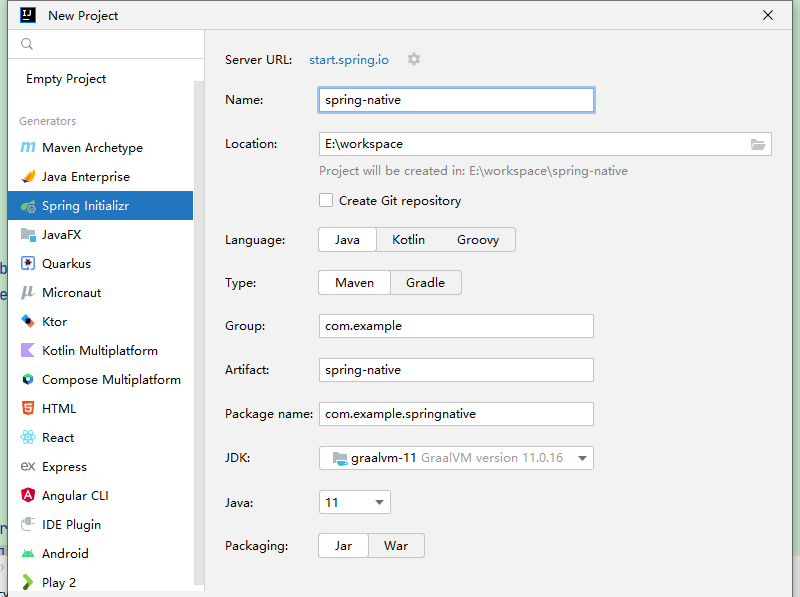Click the React atom icon
The height and width of the screenshot is (597, 800).
click(x=28, y=437)
